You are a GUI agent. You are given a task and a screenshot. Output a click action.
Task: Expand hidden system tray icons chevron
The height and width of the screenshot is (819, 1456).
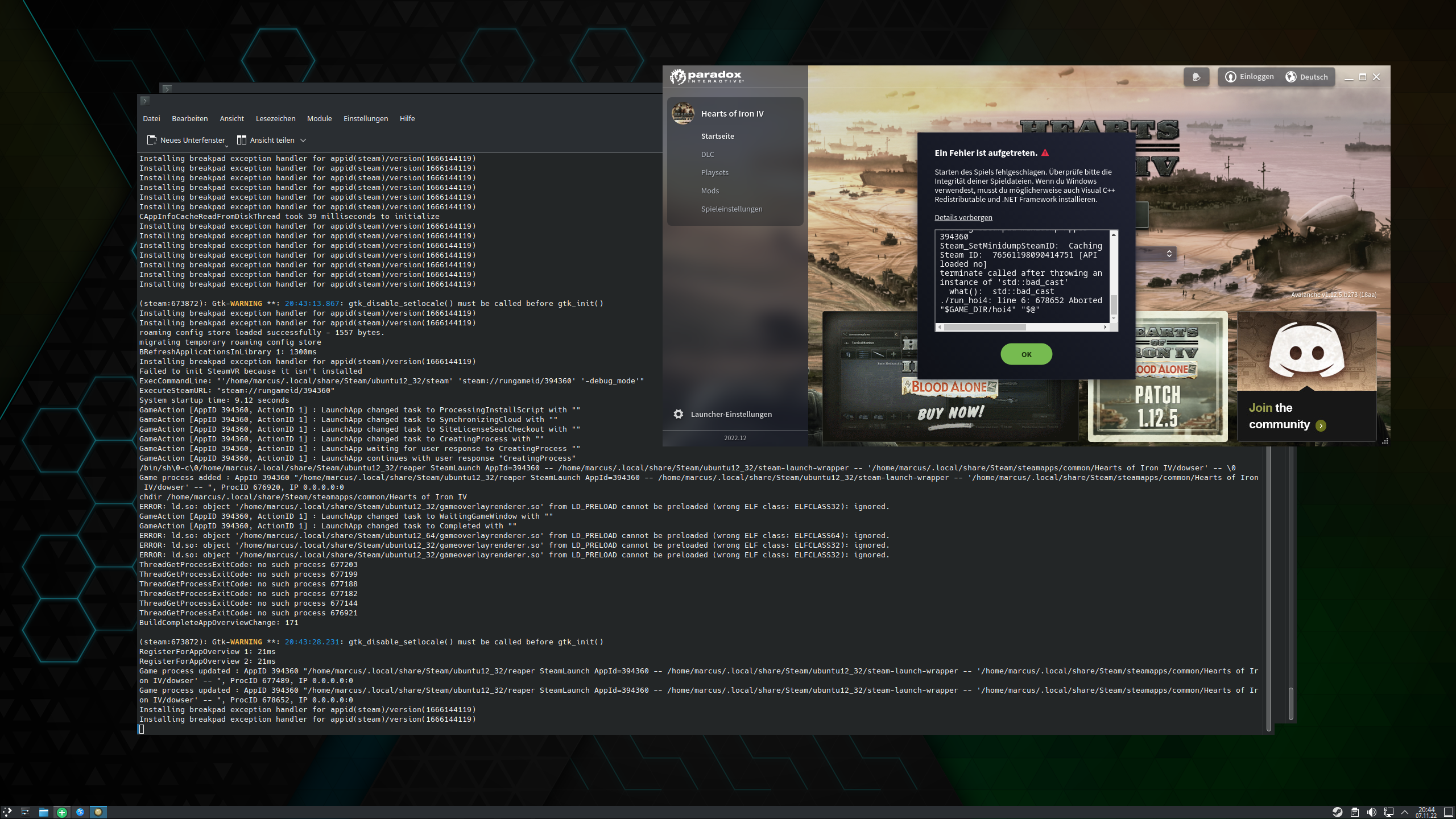click(x=1405, y=812)
